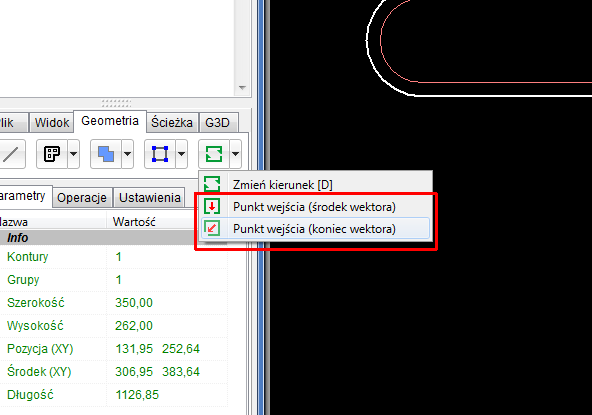The height and width of the screenshot is (415, 592).
Task: Click the środek wektora entry point icon
Action: (x=212, y=207)
